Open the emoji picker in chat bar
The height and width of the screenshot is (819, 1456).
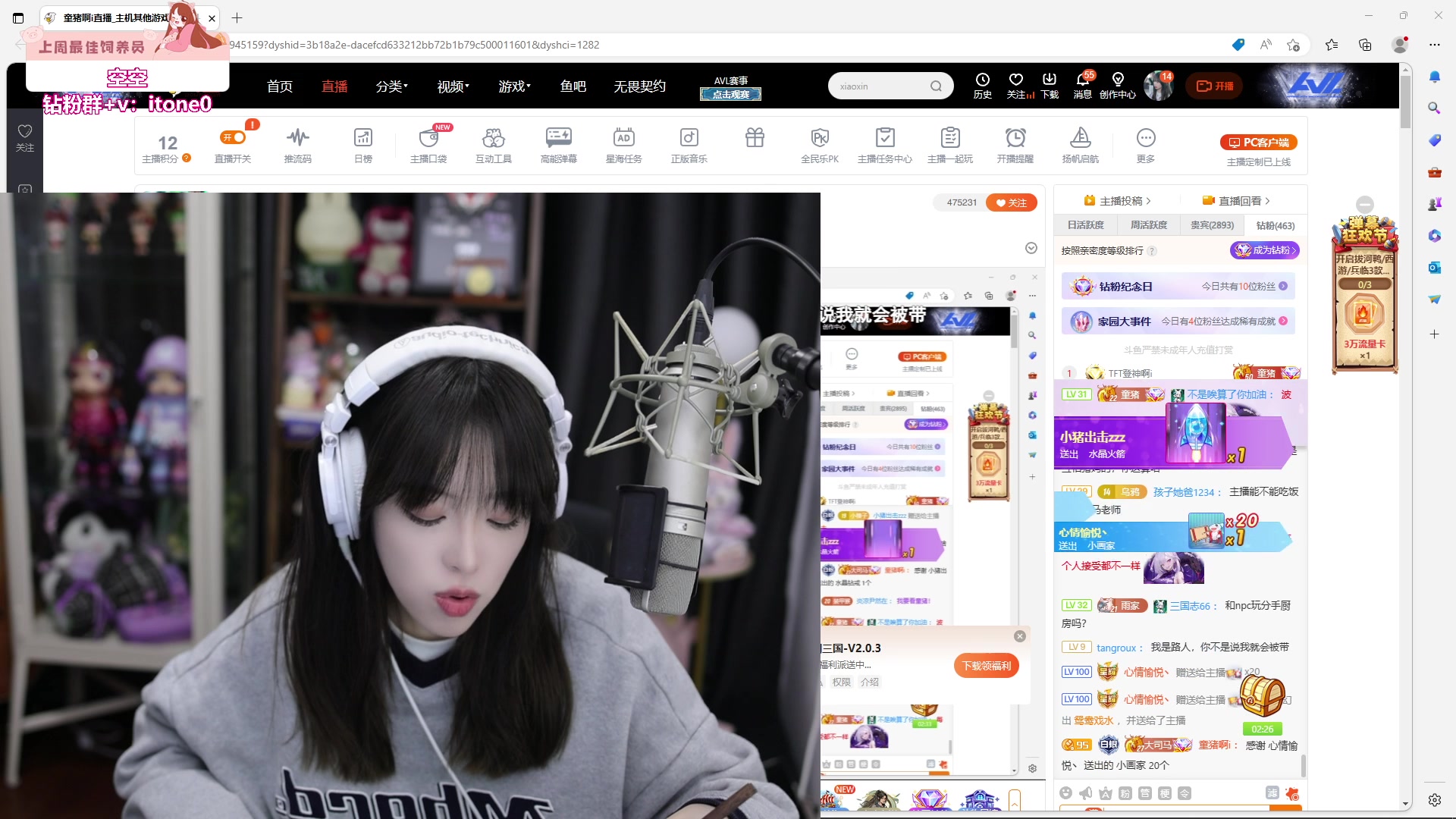click(1065, 793)
